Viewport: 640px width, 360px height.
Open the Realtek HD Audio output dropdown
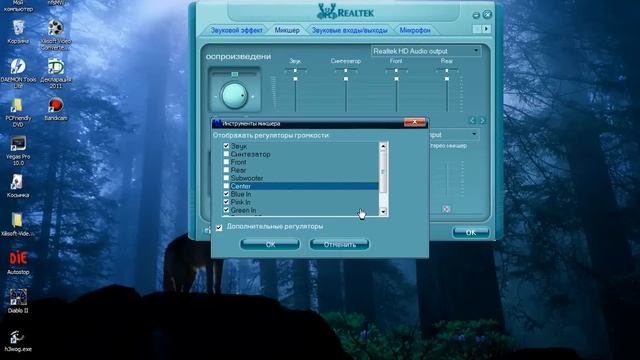coord(426,51)
